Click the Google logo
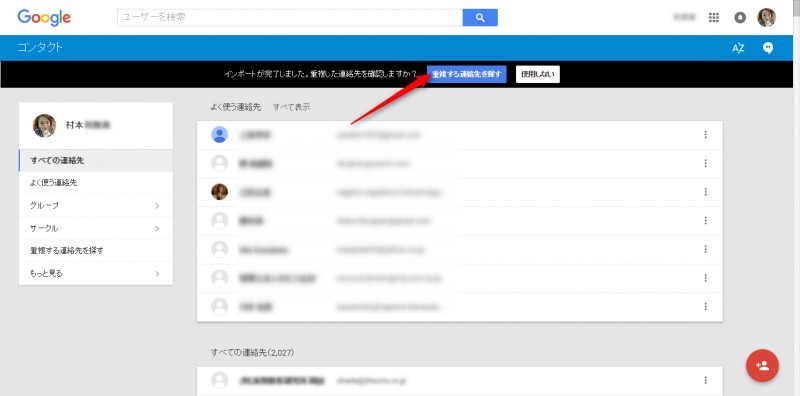 click(44, 17)
